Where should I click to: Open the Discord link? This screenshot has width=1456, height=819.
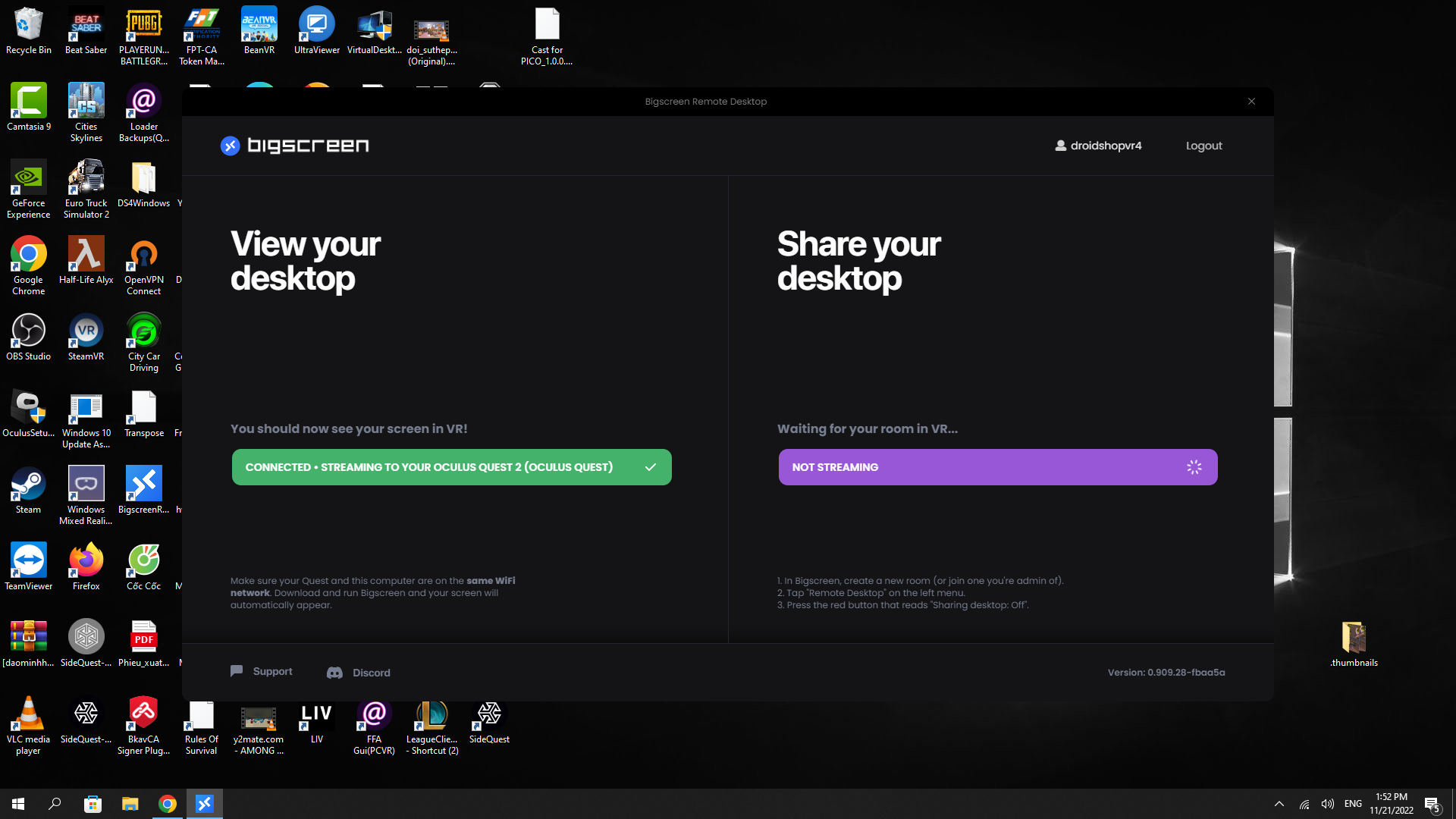pyautogui.click(x=358, y=673)
